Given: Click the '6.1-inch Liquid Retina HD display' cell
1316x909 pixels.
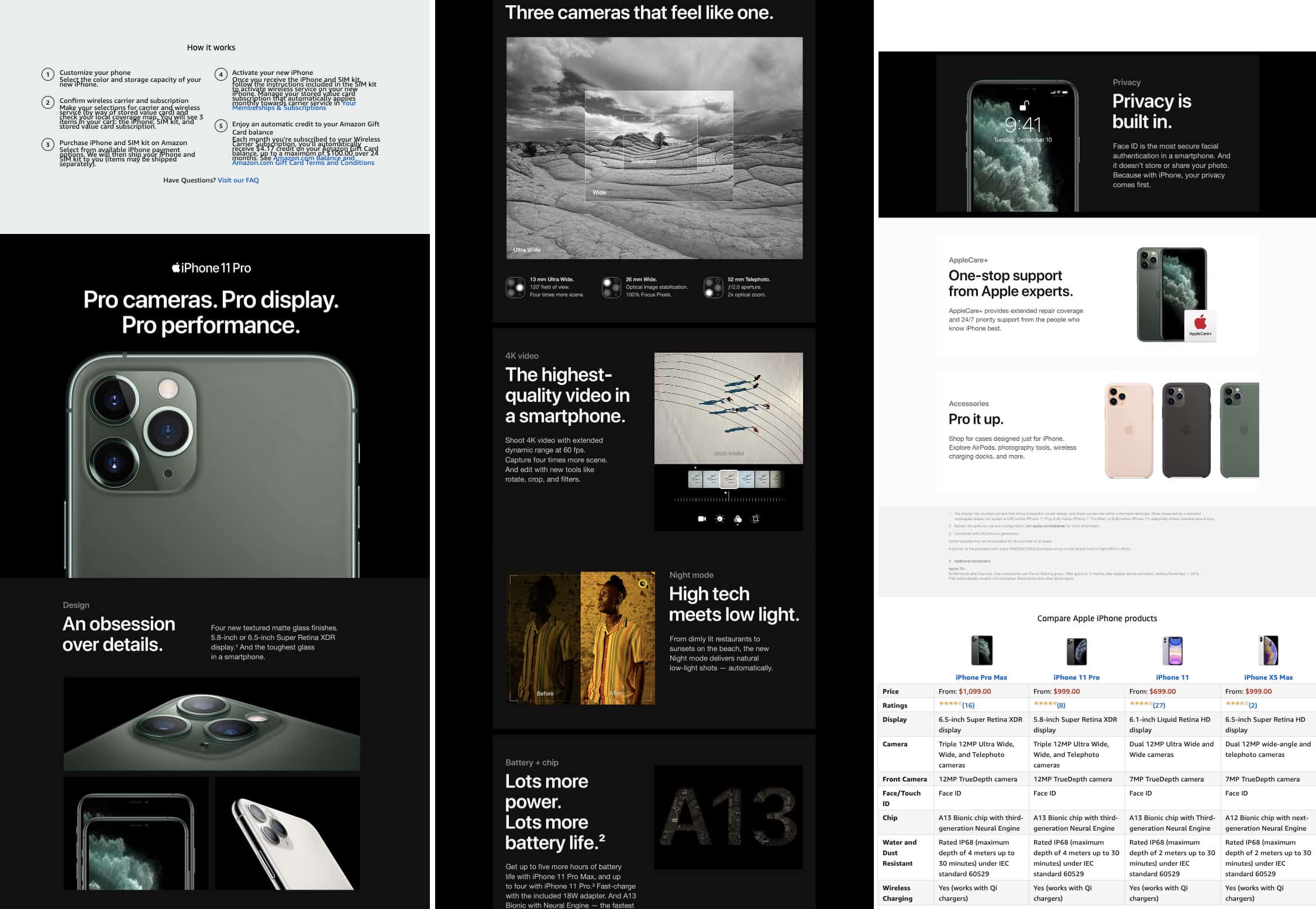Looking at the screenshot, I should tap(1172, 725).
